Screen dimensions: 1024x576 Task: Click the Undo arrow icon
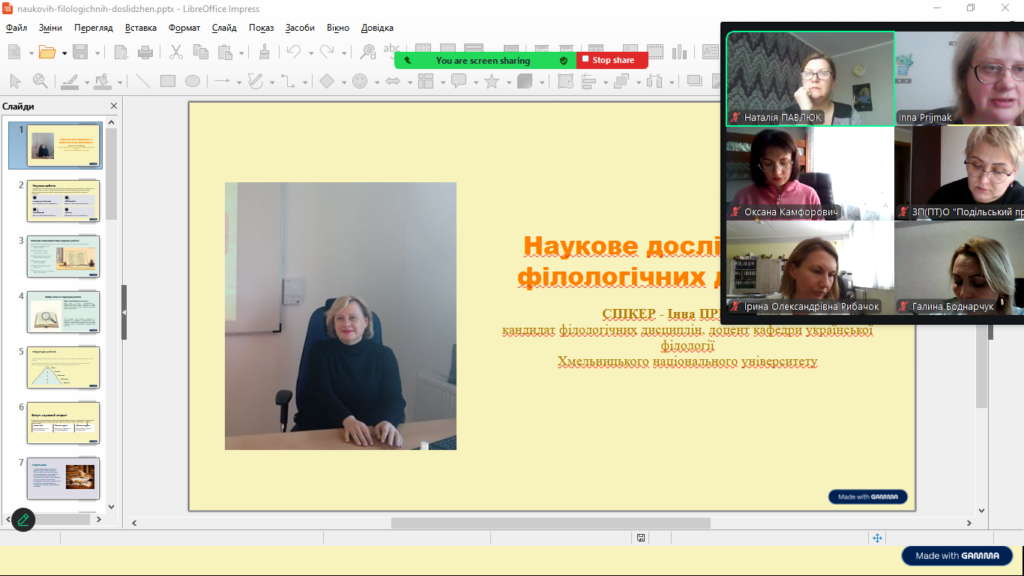(x=293, y=52)
